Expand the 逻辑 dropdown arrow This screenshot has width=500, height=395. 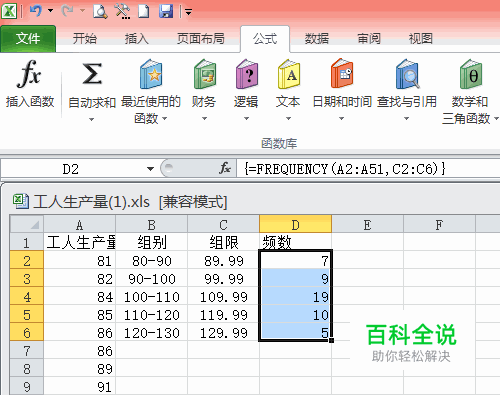click(x=246, y=118)
